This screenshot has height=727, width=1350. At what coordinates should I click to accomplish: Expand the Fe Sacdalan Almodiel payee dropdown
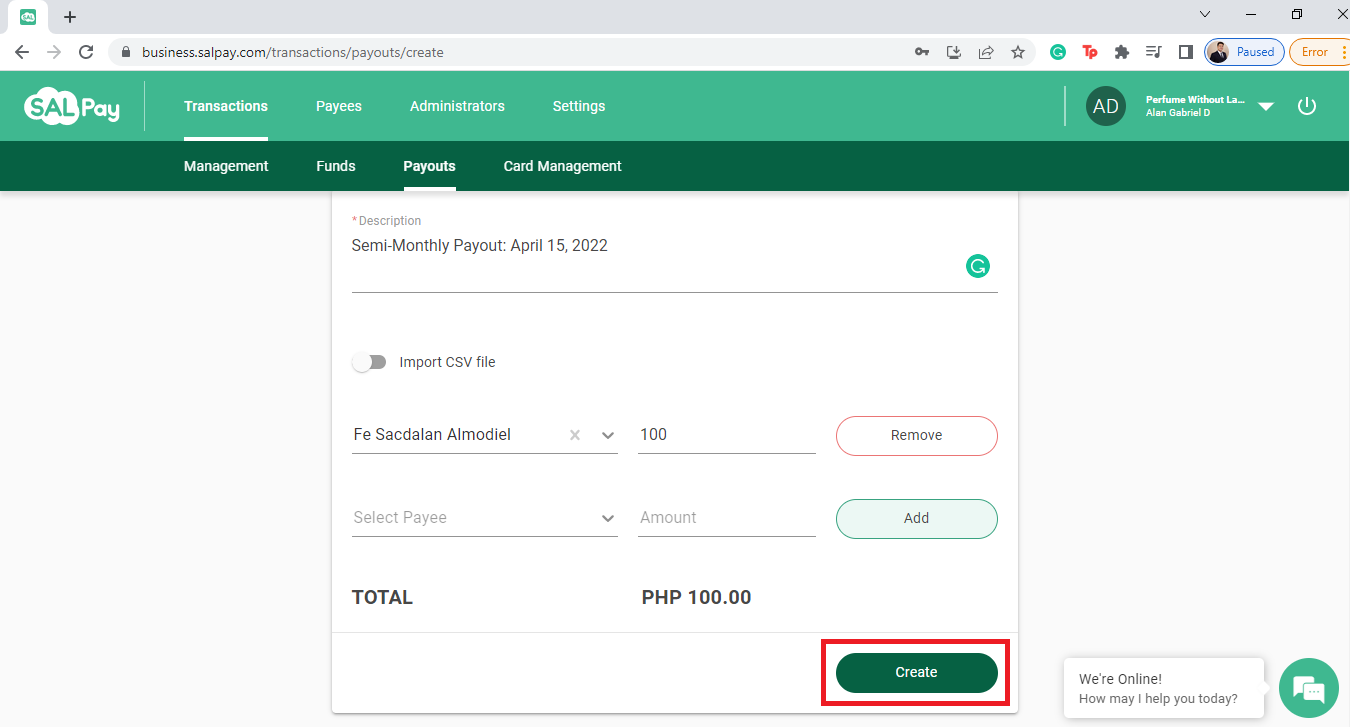[607, 435]
